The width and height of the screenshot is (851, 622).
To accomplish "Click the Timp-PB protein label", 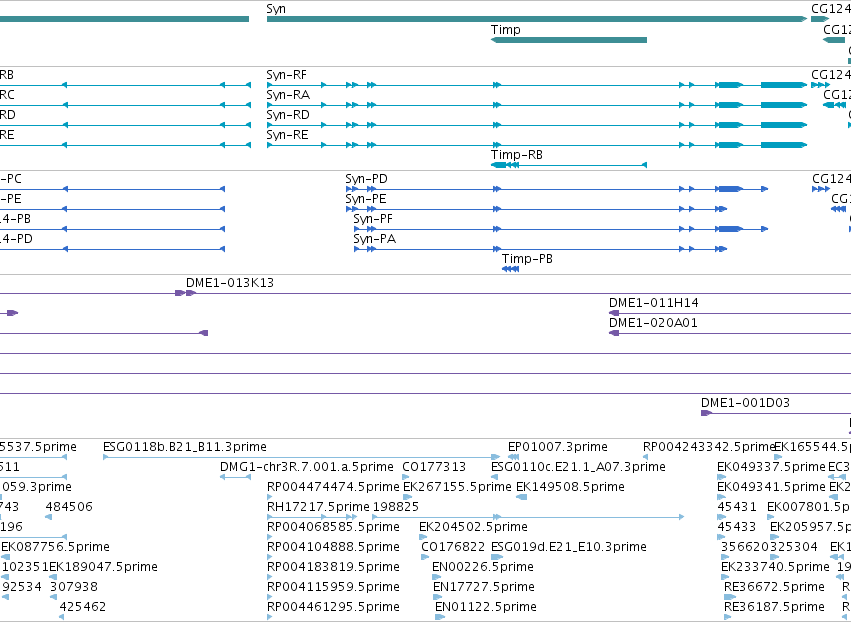I will pos(527,259).
